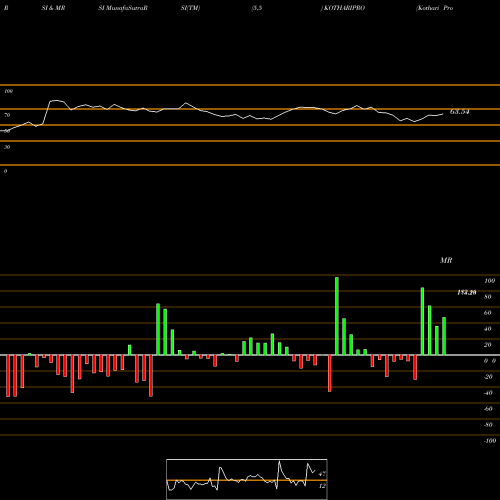
Task: Click the -40 label on MR axis
Action: coord(488,393)
